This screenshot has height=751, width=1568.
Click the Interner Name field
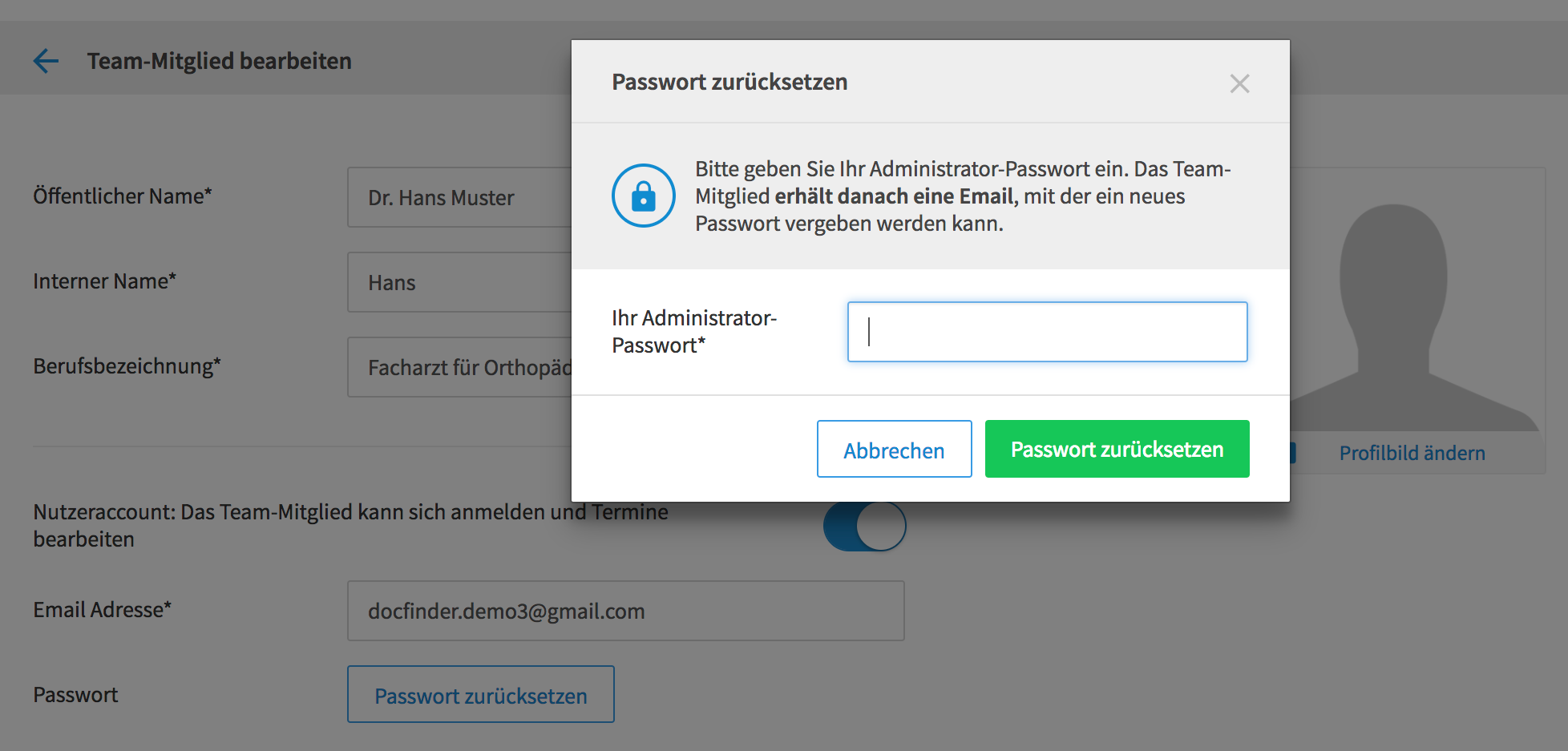[460, 282]
